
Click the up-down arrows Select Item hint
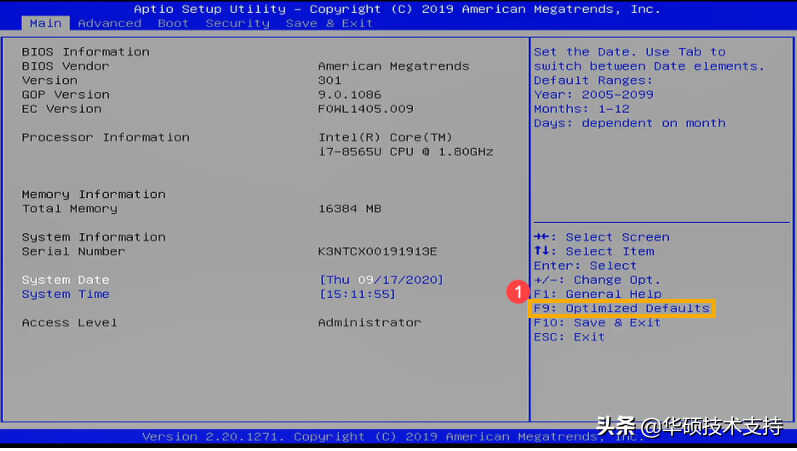point(594,251)
